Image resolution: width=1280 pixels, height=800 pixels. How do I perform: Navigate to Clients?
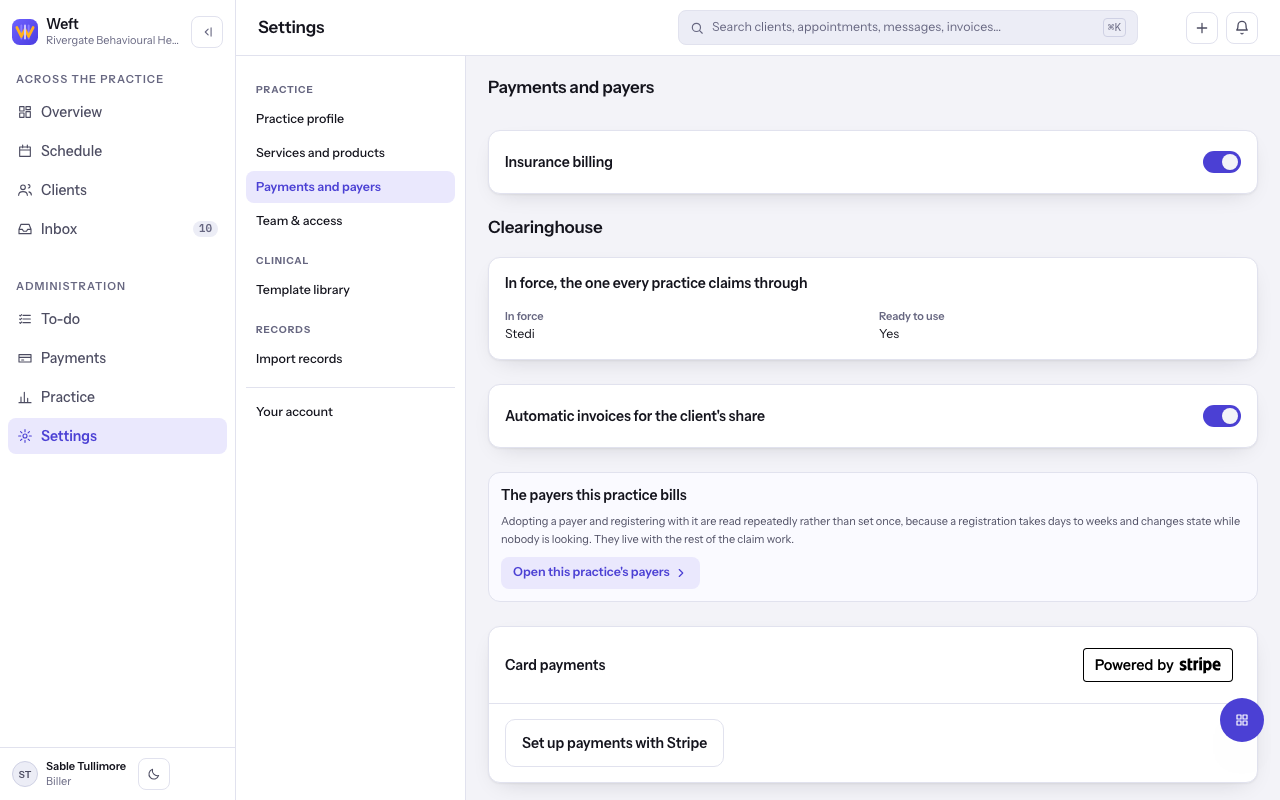pos(118,190)
